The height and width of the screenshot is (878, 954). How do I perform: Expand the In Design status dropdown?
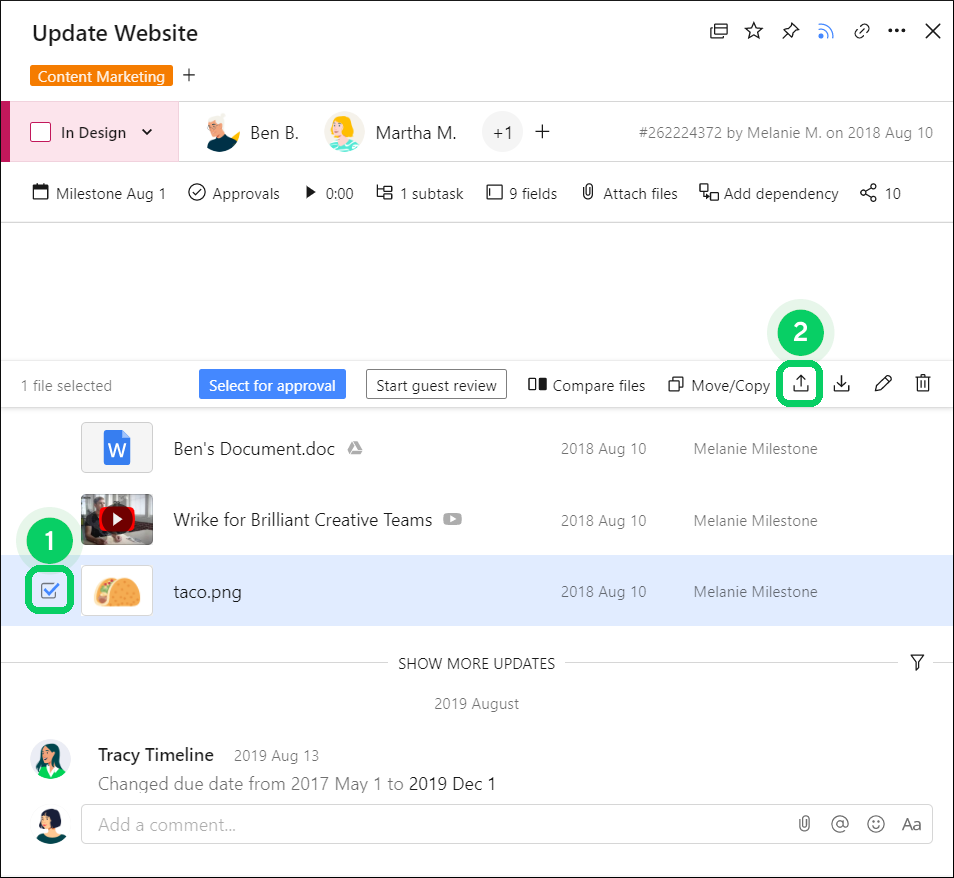pos(148,132)
